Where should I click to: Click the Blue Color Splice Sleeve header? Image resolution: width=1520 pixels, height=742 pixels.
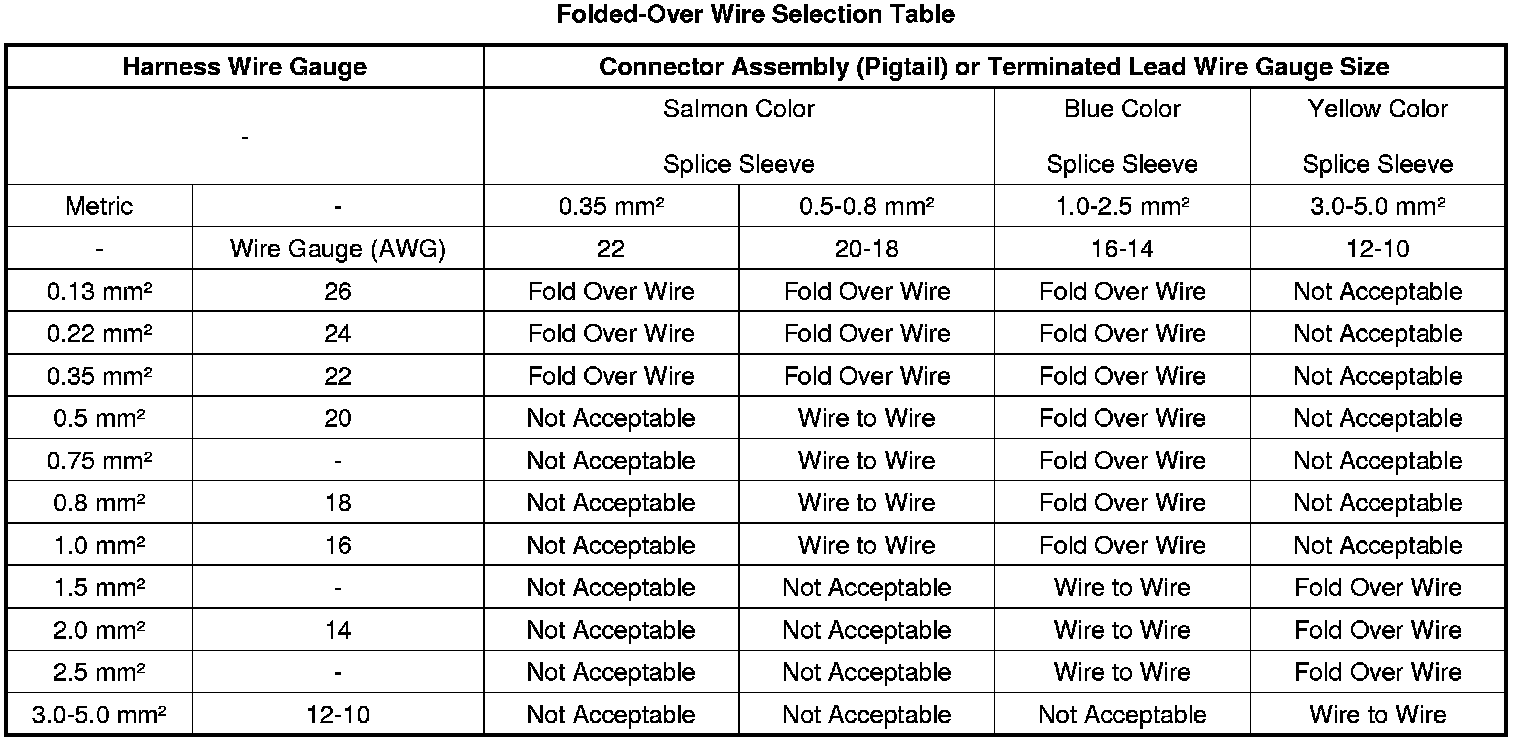[1122, 136]
